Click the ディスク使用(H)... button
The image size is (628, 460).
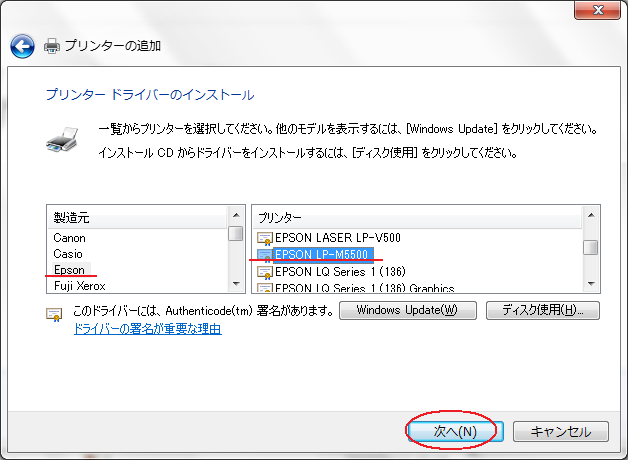tap(543, 310)
